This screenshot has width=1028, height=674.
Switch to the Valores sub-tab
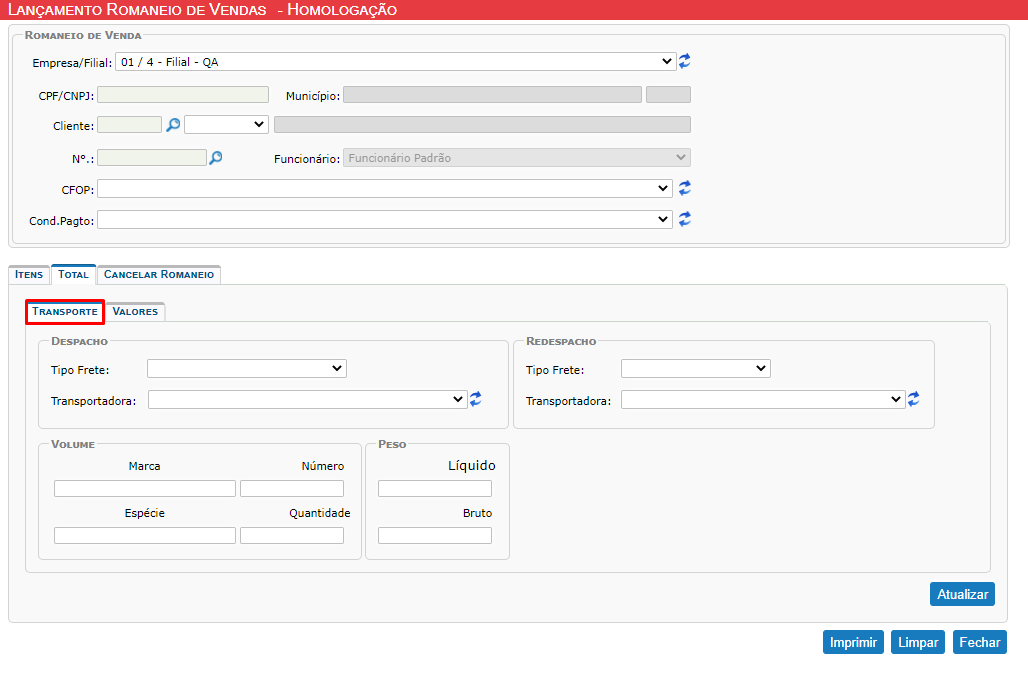(x=135, y=312)
